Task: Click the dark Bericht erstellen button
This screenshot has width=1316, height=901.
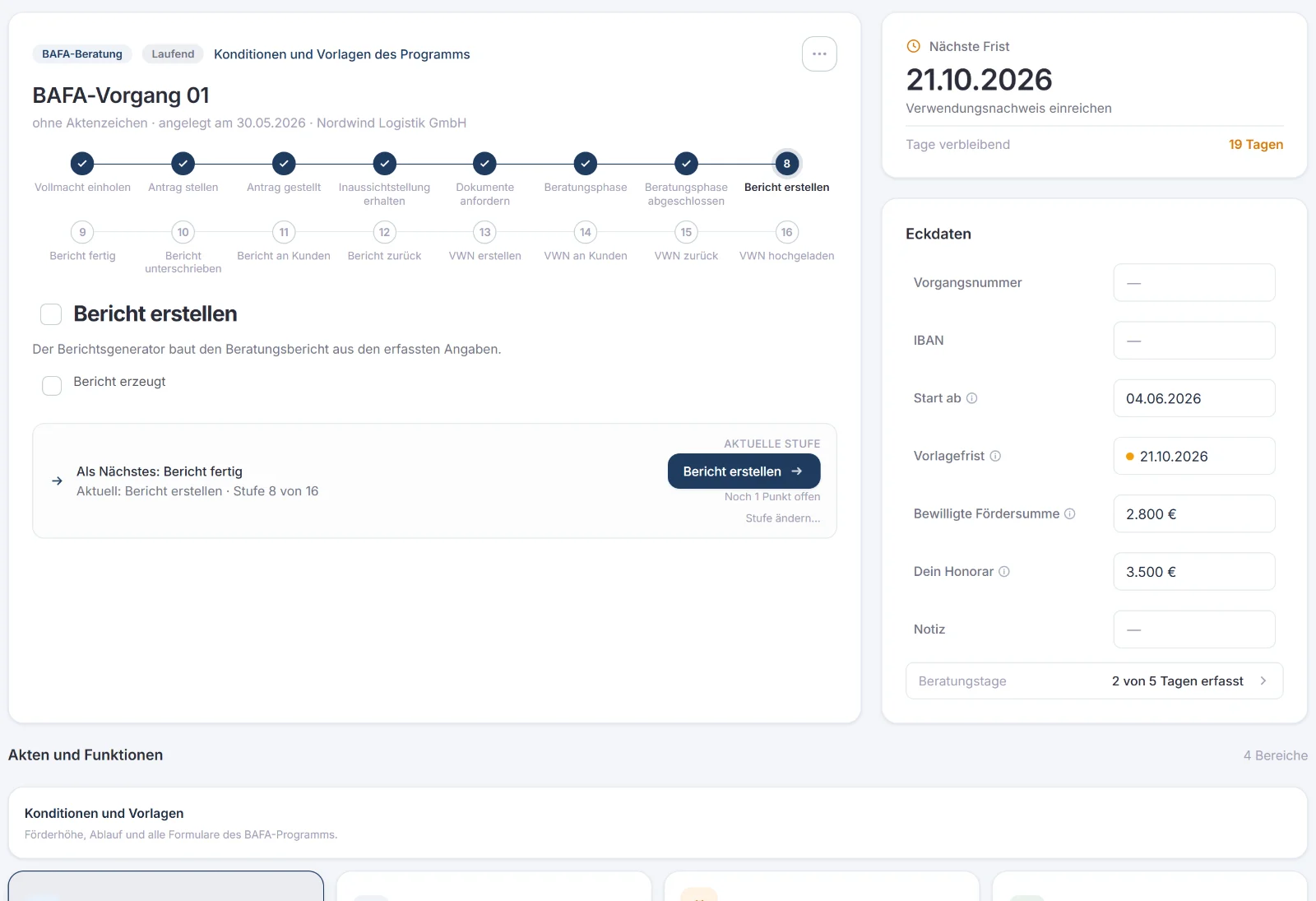Action: click(744, 471)
